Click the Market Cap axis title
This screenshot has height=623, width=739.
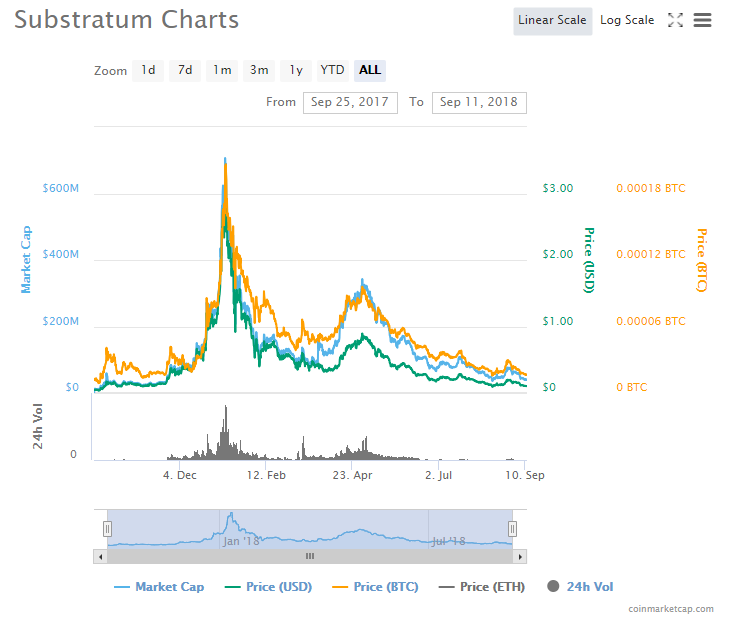click(26, 260)
